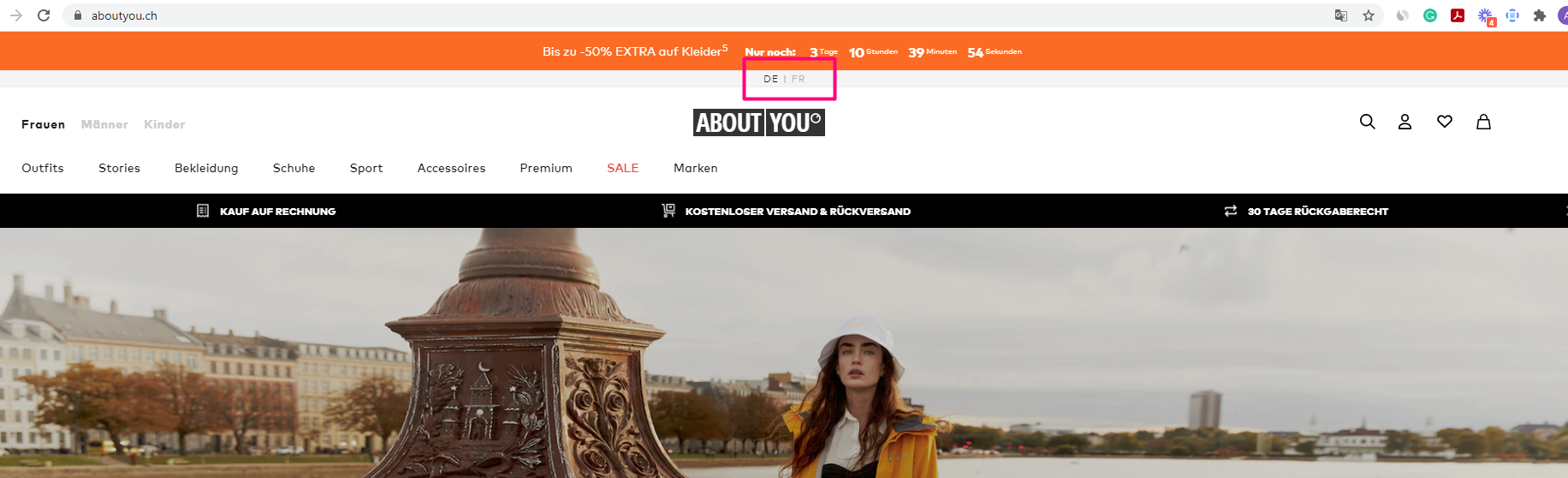Screen dimensions: 1568x478
Task: Click the user account profile icon
Action: coord(1405,122)
